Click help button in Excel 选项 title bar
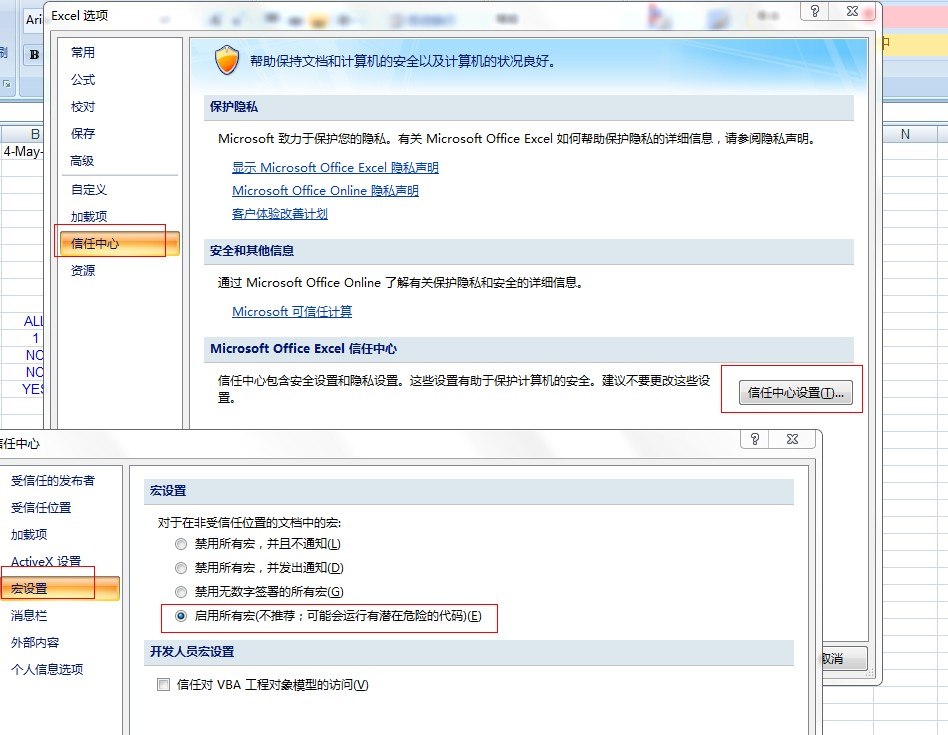This screenshot has width=948, height=735. tap(814, 11)
